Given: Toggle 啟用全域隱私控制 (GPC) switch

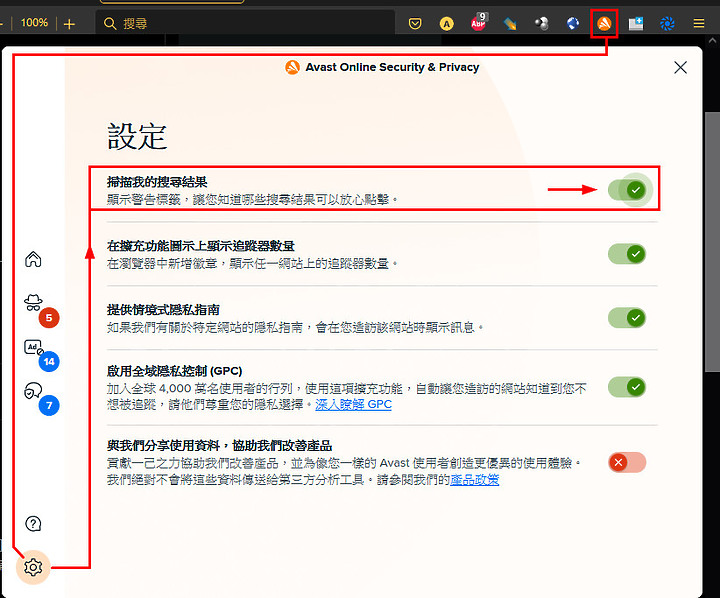Looking at the screenshot, I should (627, 387).
